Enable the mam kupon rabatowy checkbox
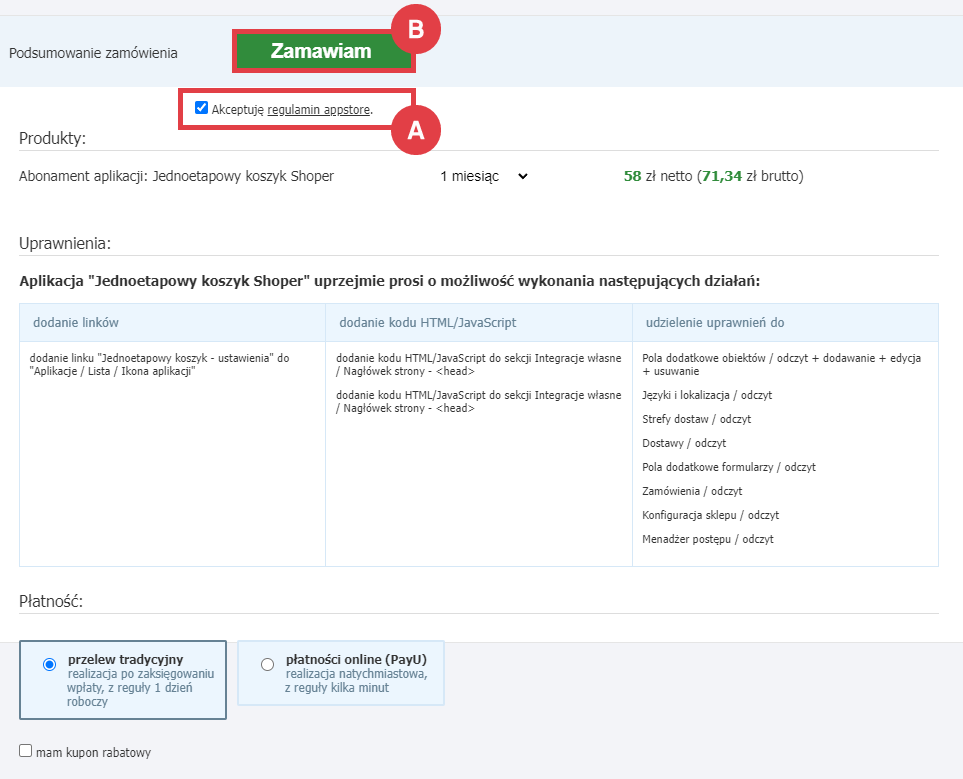963x779 pixels. click(26, 751)
